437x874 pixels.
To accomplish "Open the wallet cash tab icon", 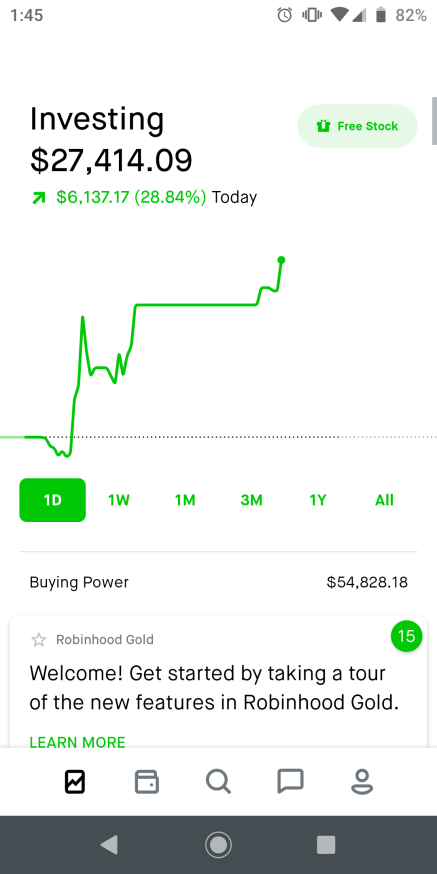I will [x=147, y=781].
